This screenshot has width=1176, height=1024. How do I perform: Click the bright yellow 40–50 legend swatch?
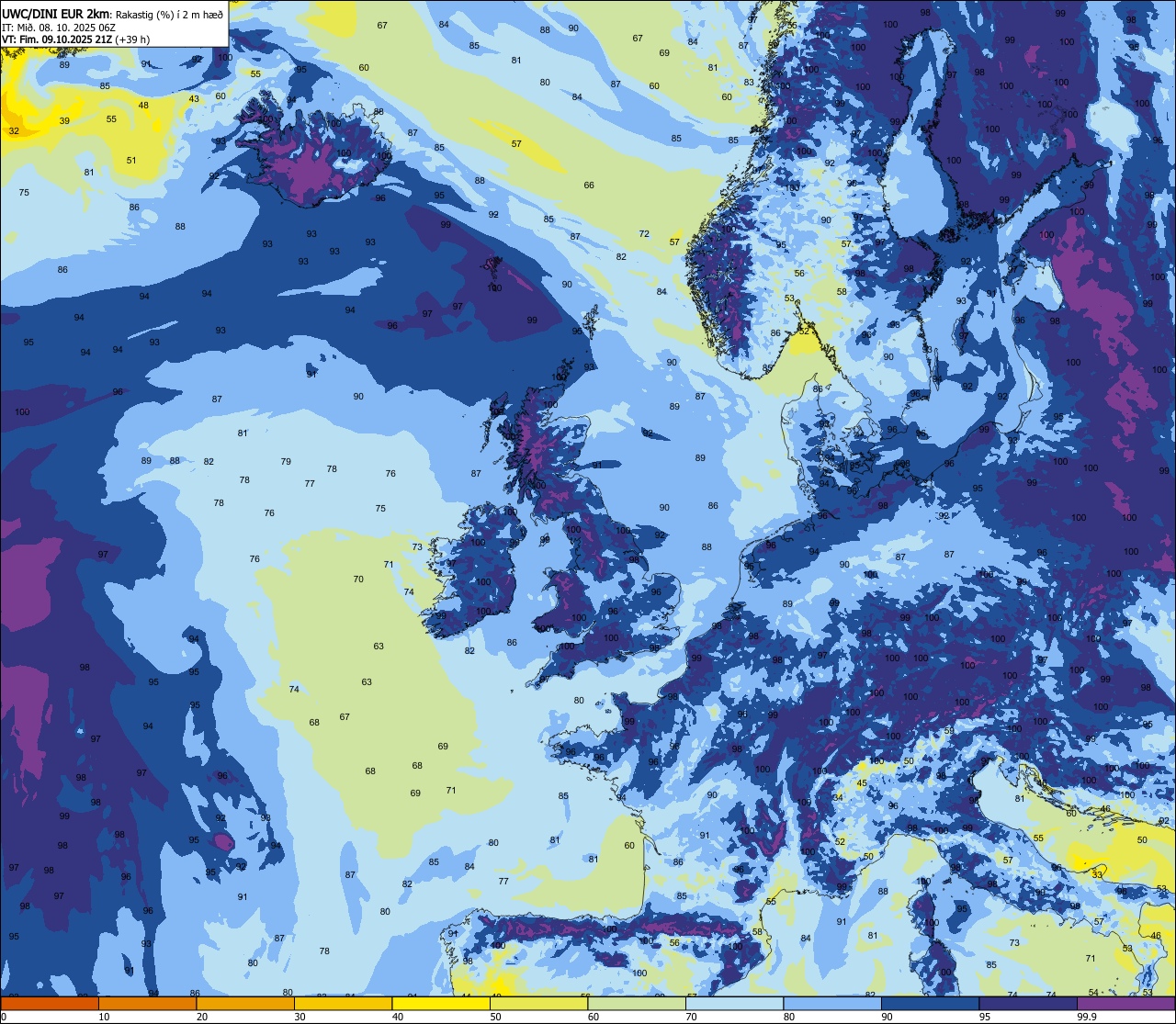click(x=441, y=1003)
